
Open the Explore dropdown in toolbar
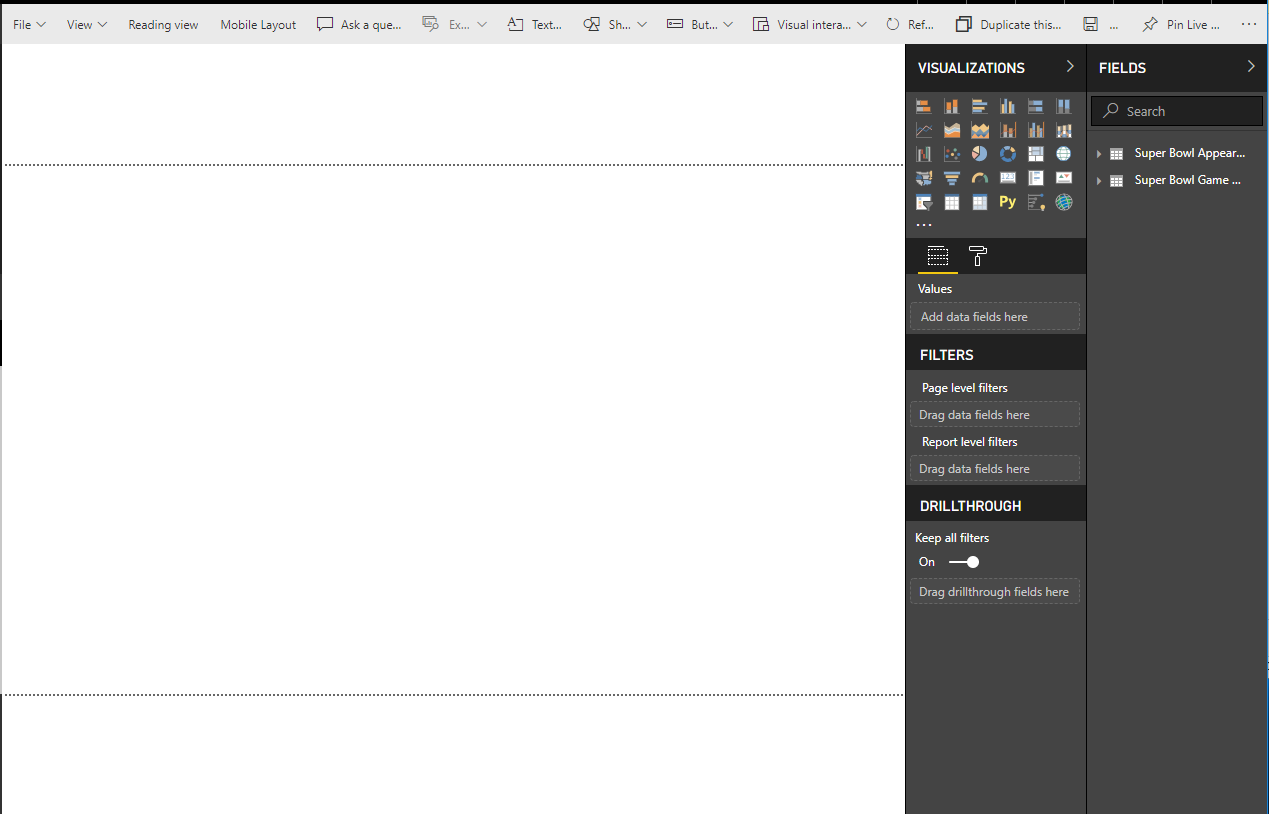coord(454,24)
